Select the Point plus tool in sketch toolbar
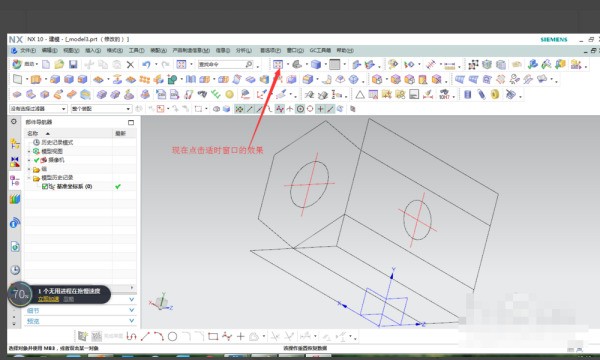Screen dimensions: 600x360 (240, 336)
